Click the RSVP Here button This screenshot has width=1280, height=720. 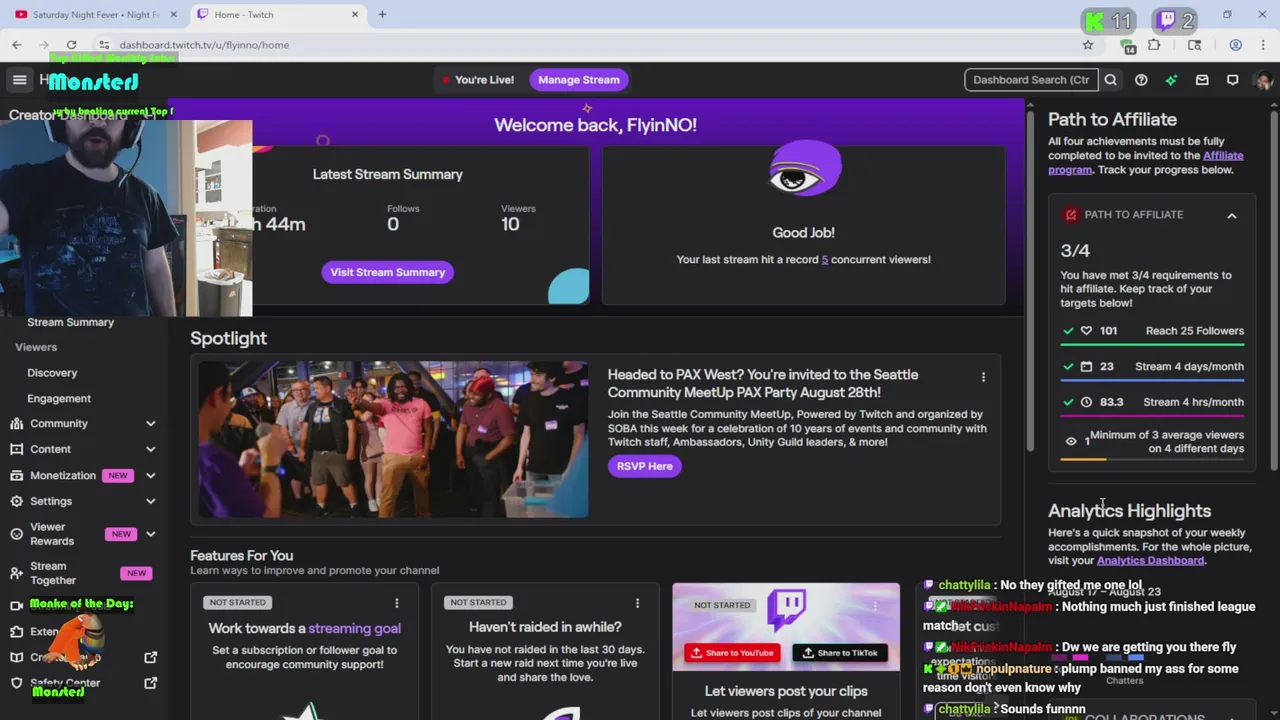coord(645,466)
